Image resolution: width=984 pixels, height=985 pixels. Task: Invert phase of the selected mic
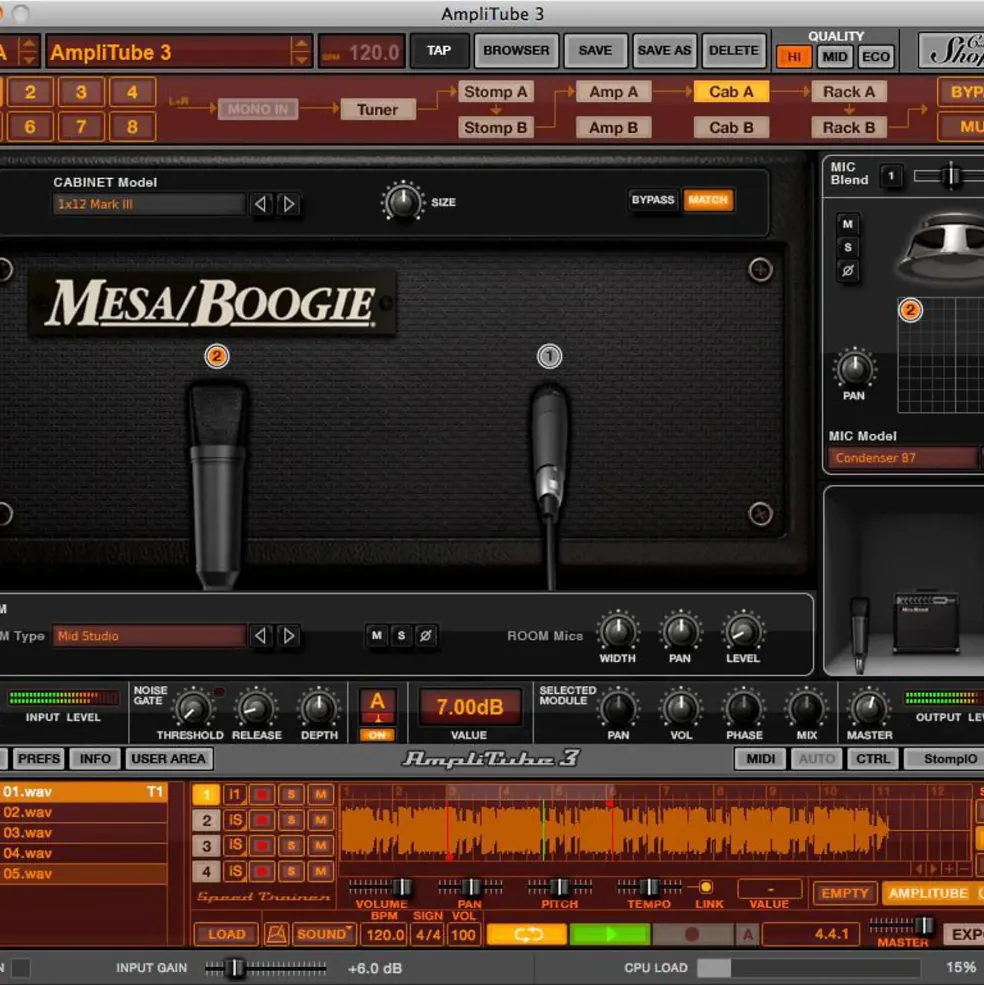pos(848,271)
